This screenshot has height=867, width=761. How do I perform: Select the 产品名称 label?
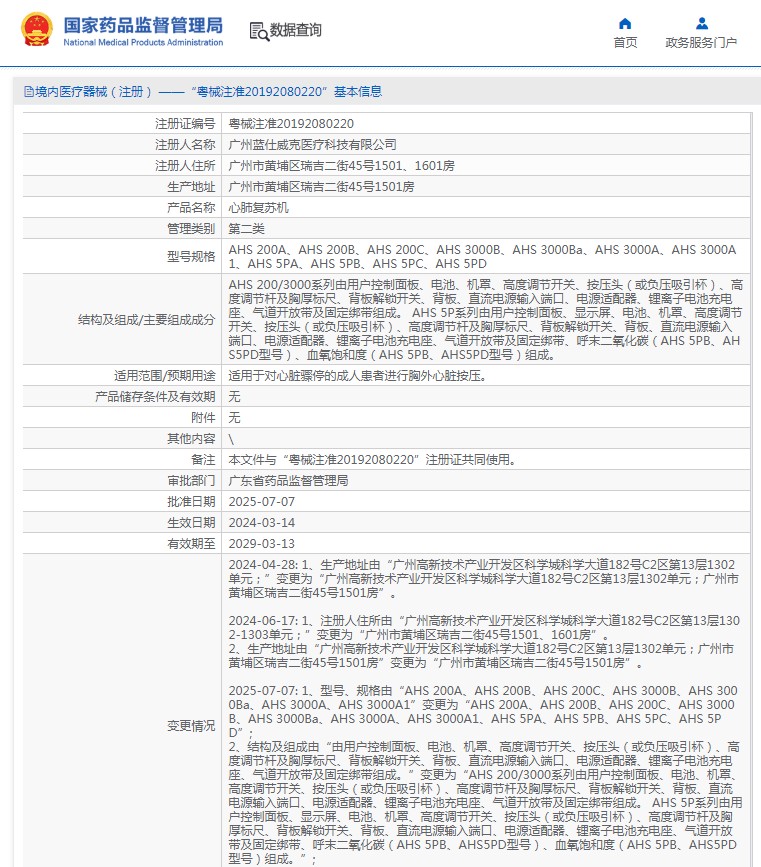[x=191, y=208]
